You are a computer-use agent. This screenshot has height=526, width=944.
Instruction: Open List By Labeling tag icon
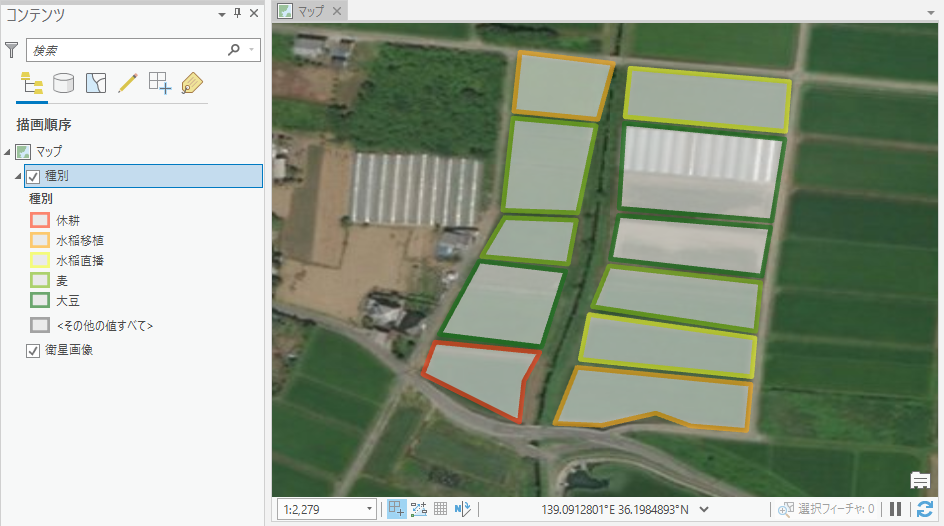point(192,83)
